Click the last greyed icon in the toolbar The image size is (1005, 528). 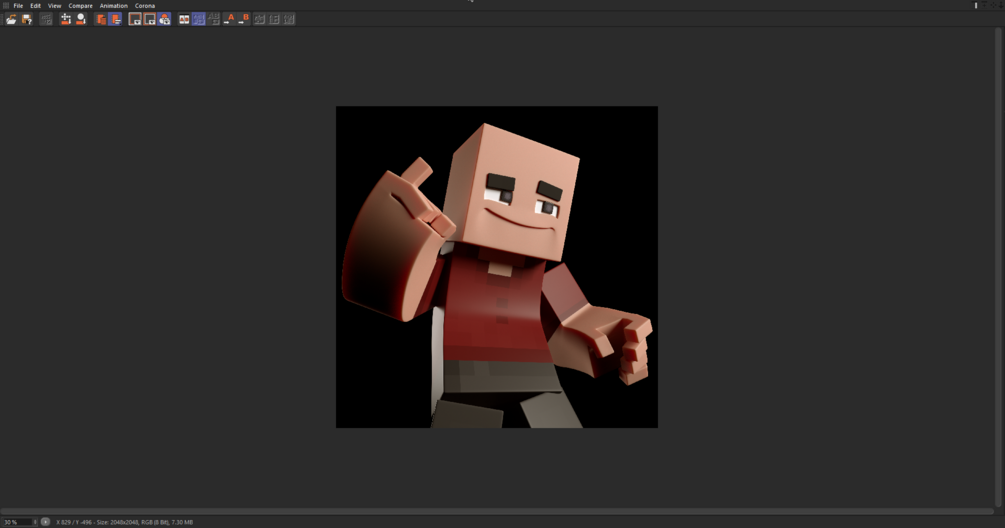[289, 19]
